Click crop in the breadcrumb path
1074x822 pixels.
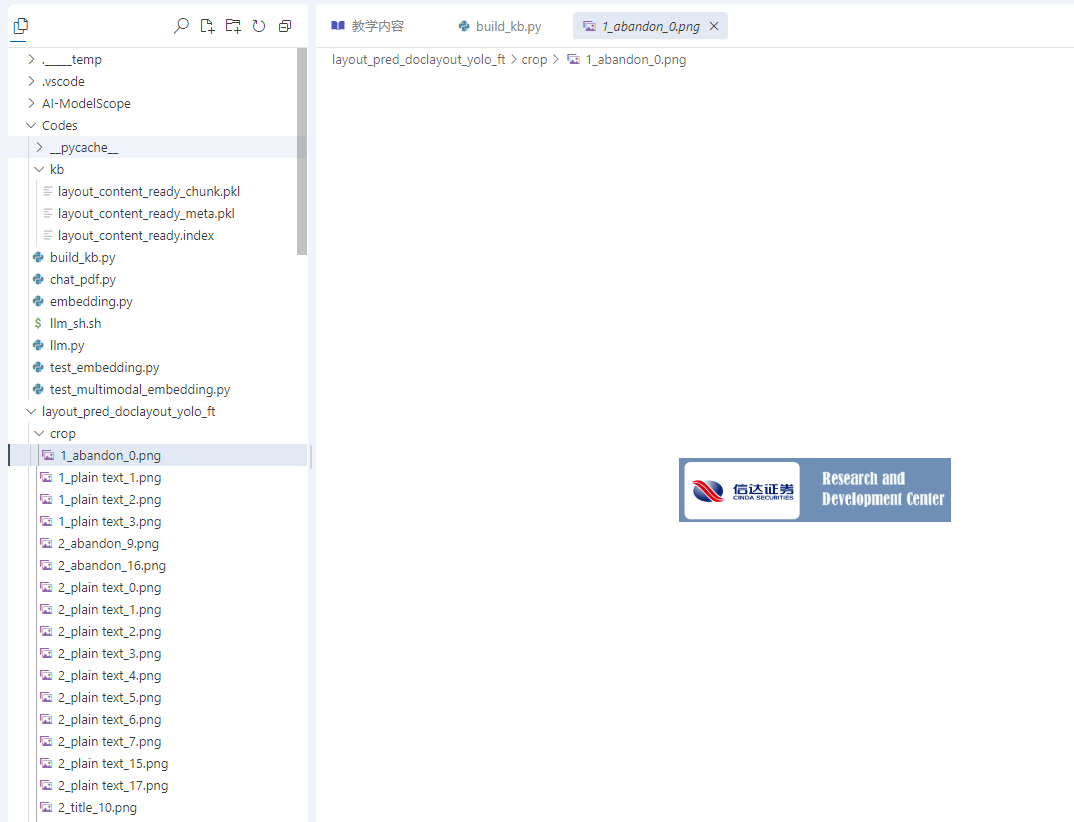coord(534,60)
